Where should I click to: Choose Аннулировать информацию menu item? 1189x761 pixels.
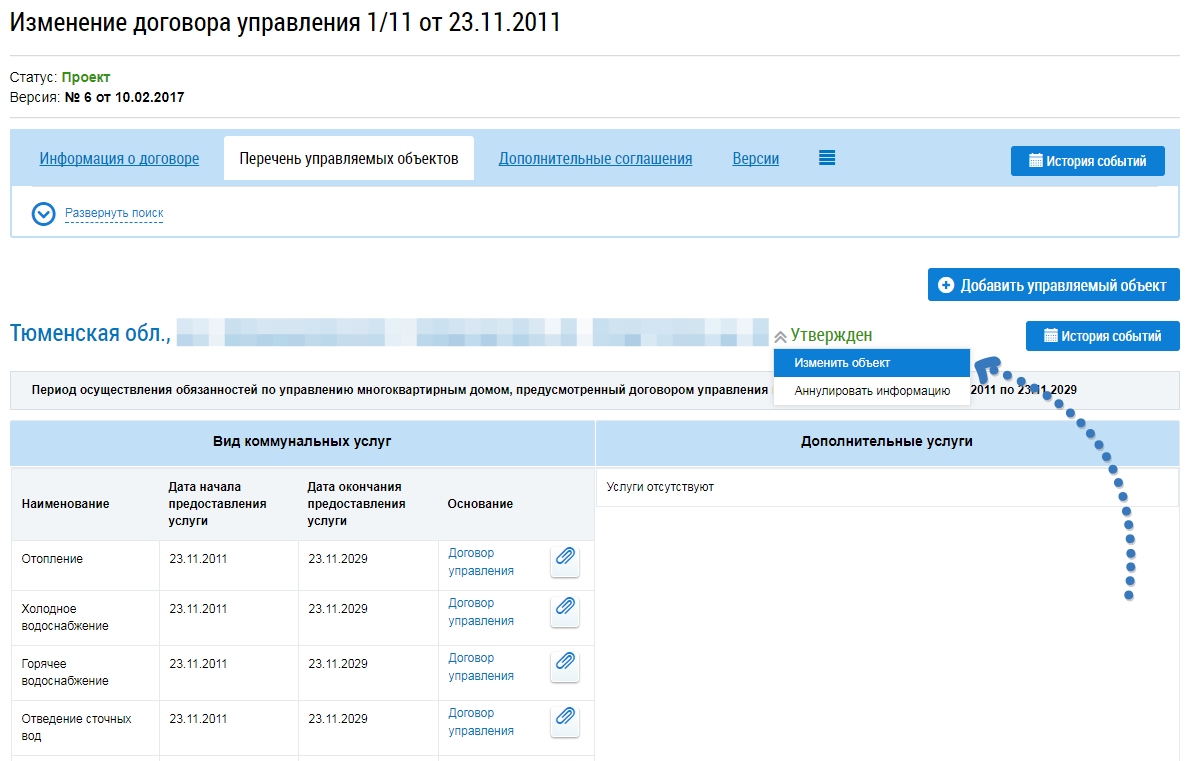tap(872, 391)
